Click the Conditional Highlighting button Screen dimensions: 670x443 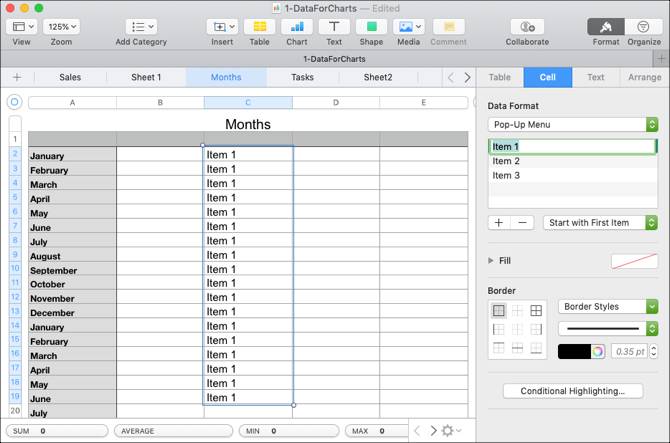(573, 391)
